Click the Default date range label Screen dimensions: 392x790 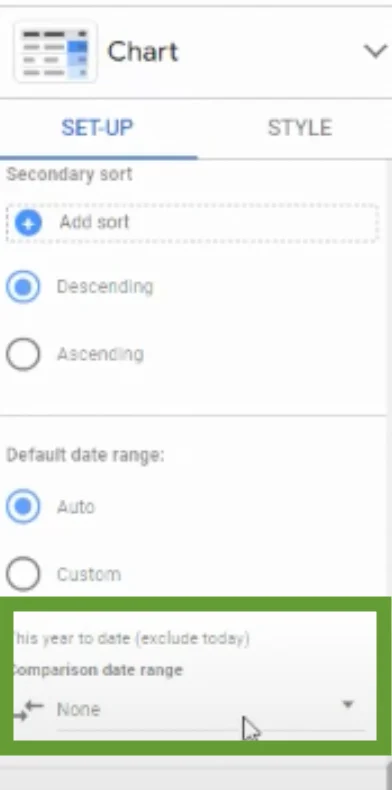(85, 455)
